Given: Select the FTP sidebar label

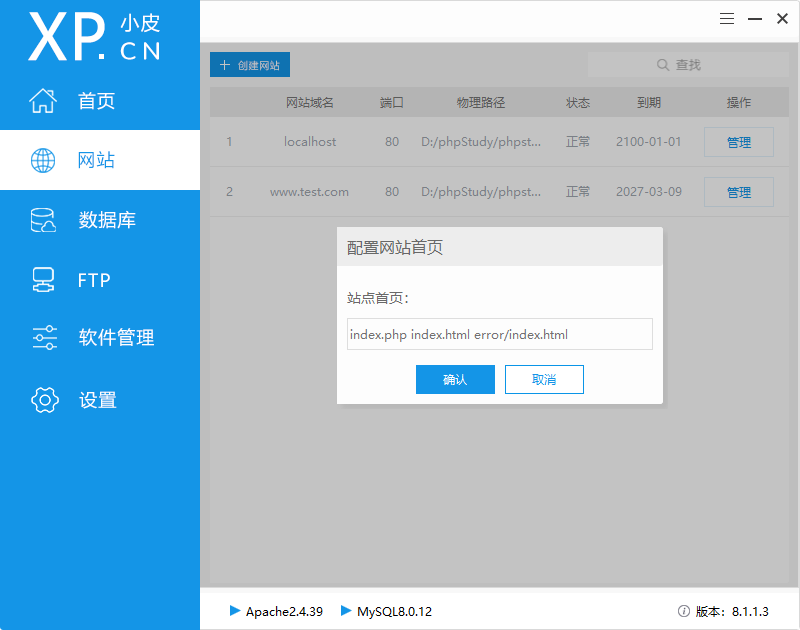Looking at the screenshot, I should [x=94, y=280].
